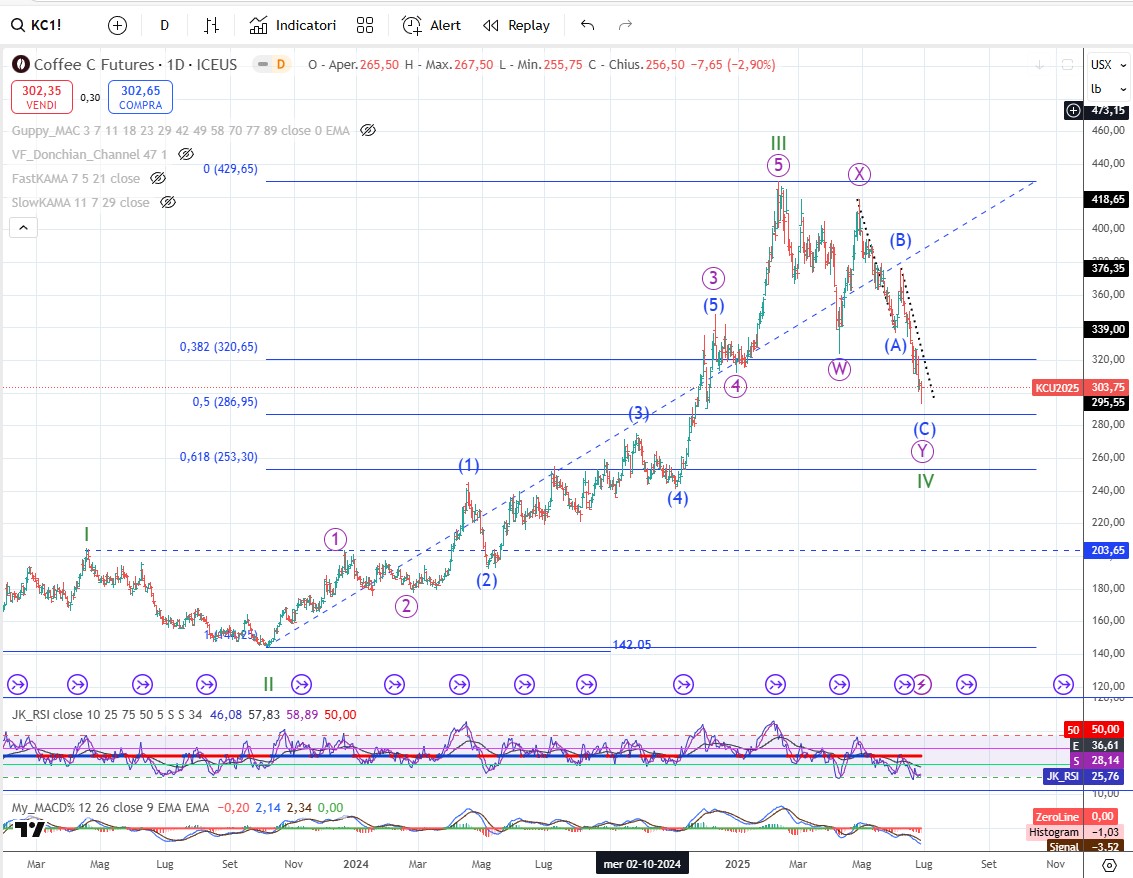1133x878 pixels.
Task: Open the indicator templates grid icon
Action: coord(365,25)
